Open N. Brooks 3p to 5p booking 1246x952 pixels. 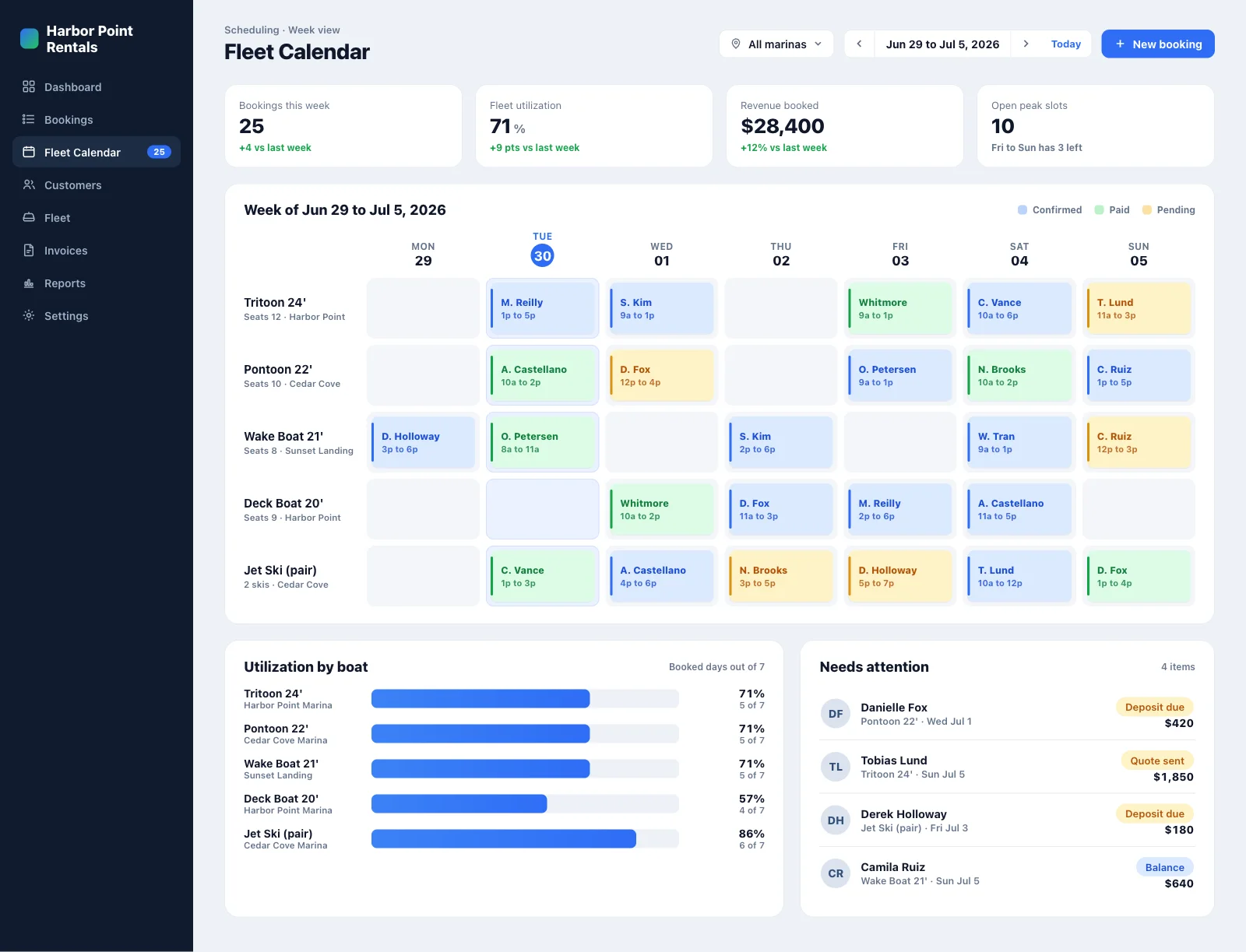(x=781, y=576)
